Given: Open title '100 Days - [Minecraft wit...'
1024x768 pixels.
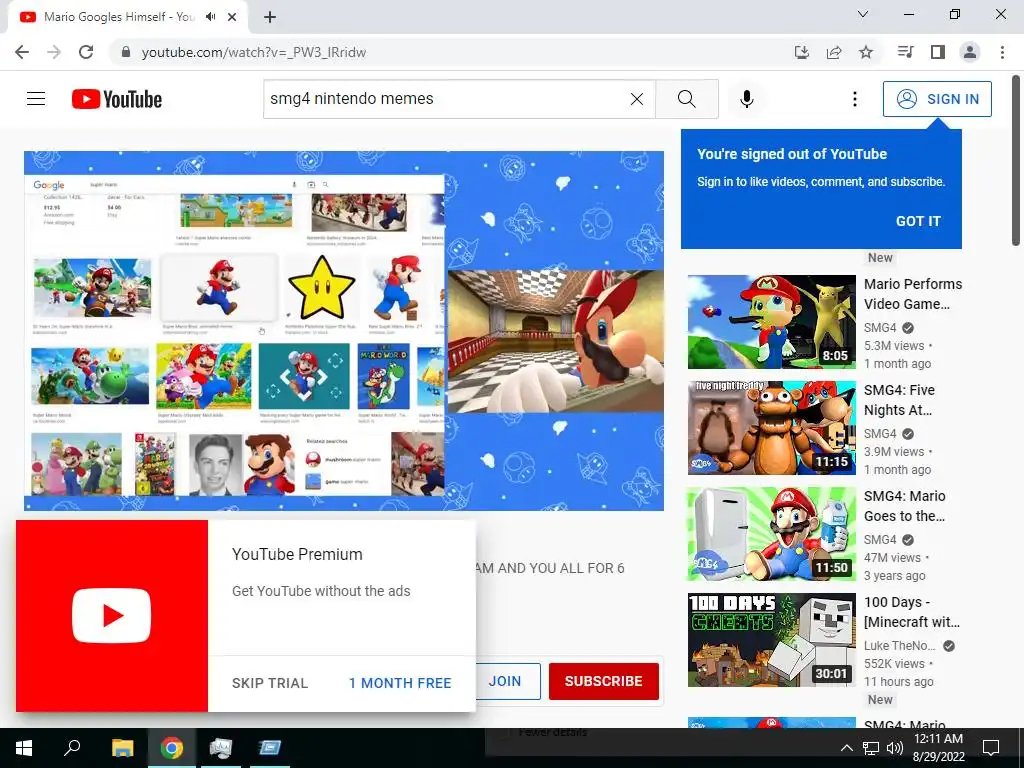Looking at the screenshot, I should (x=912, y=612).
